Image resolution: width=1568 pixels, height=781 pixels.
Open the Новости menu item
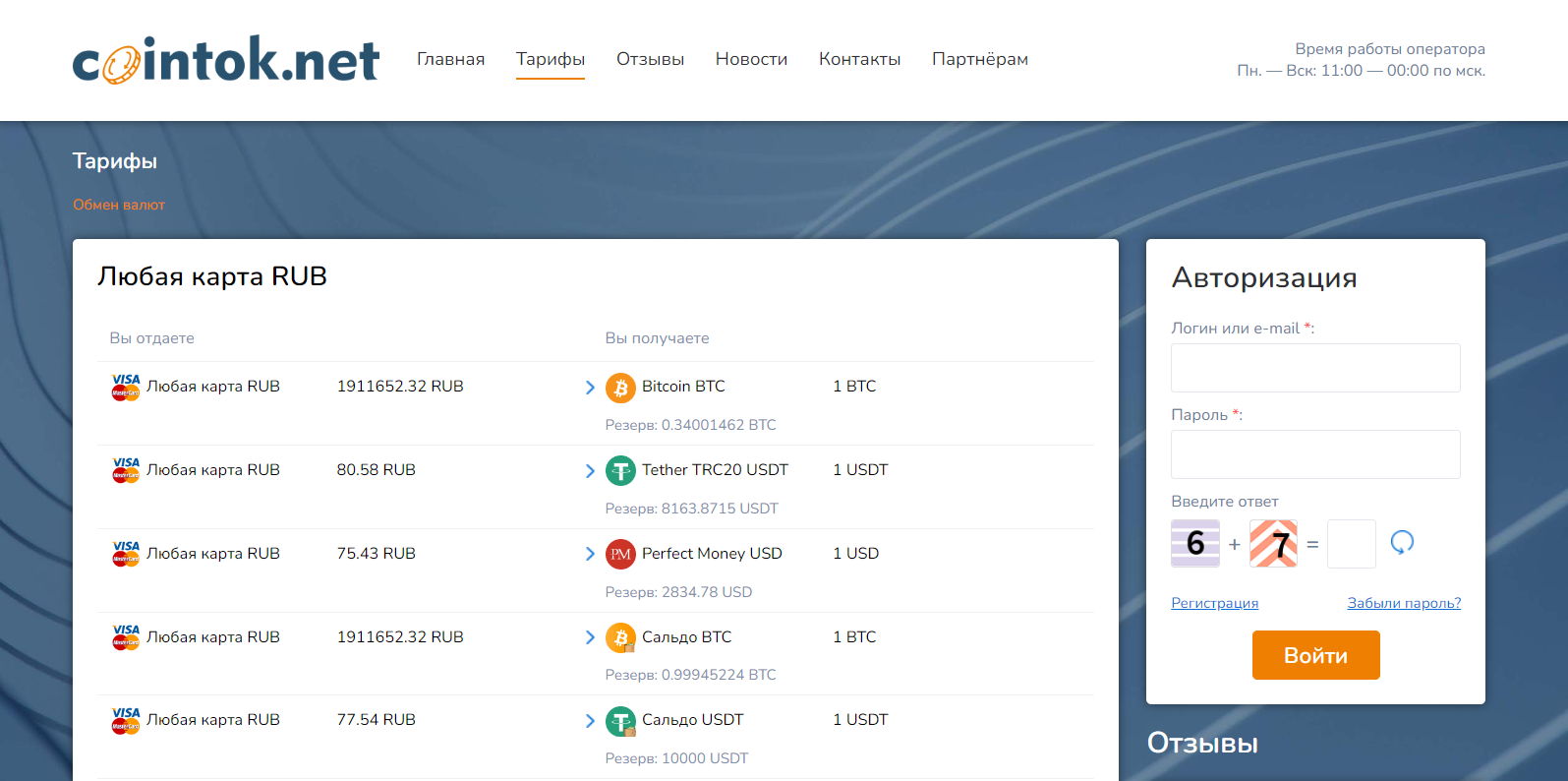pos(751,59)
